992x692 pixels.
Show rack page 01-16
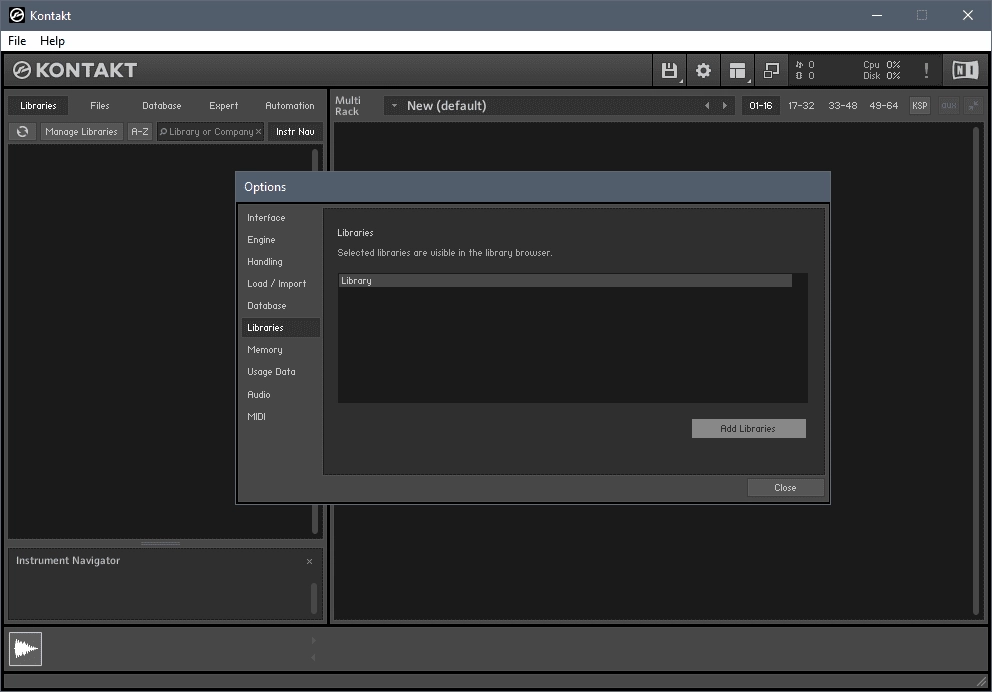(760, 106)
